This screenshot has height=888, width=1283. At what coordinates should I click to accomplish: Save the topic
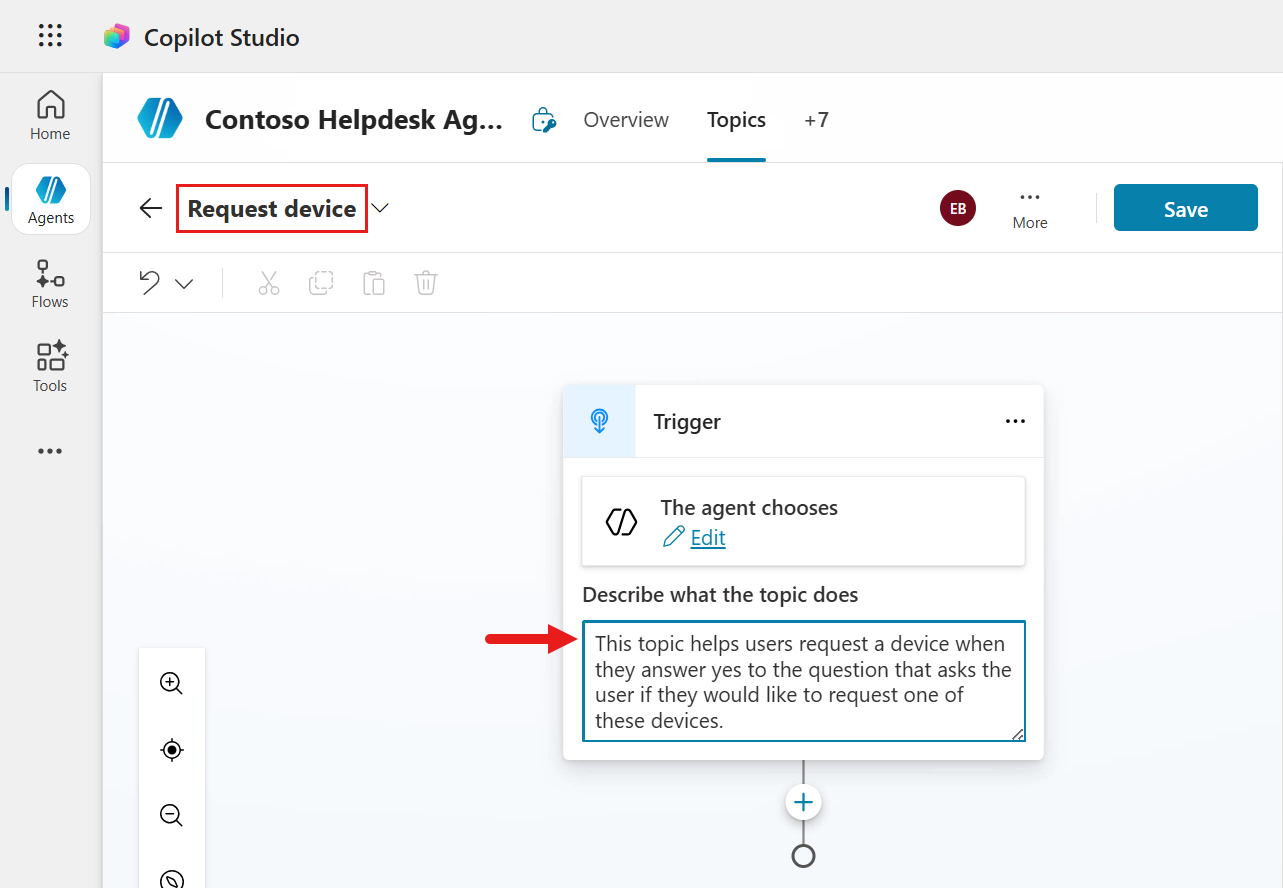pyautogui.click(x=1185, y=207)
